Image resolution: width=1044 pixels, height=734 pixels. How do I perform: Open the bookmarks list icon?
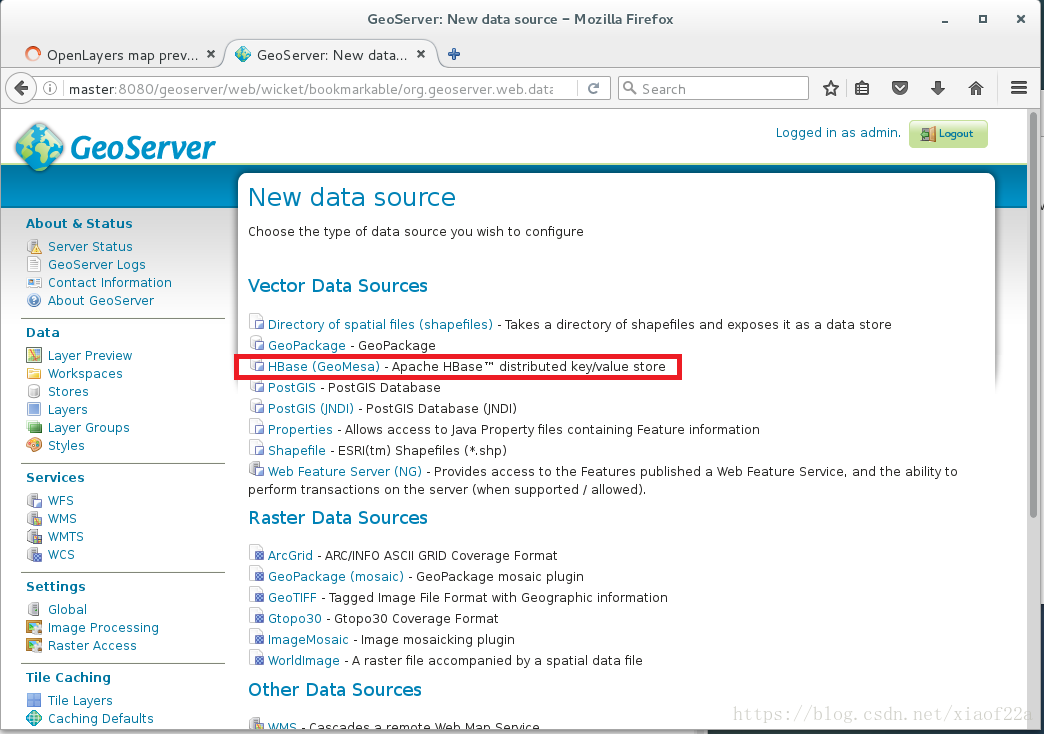[862, 89]
